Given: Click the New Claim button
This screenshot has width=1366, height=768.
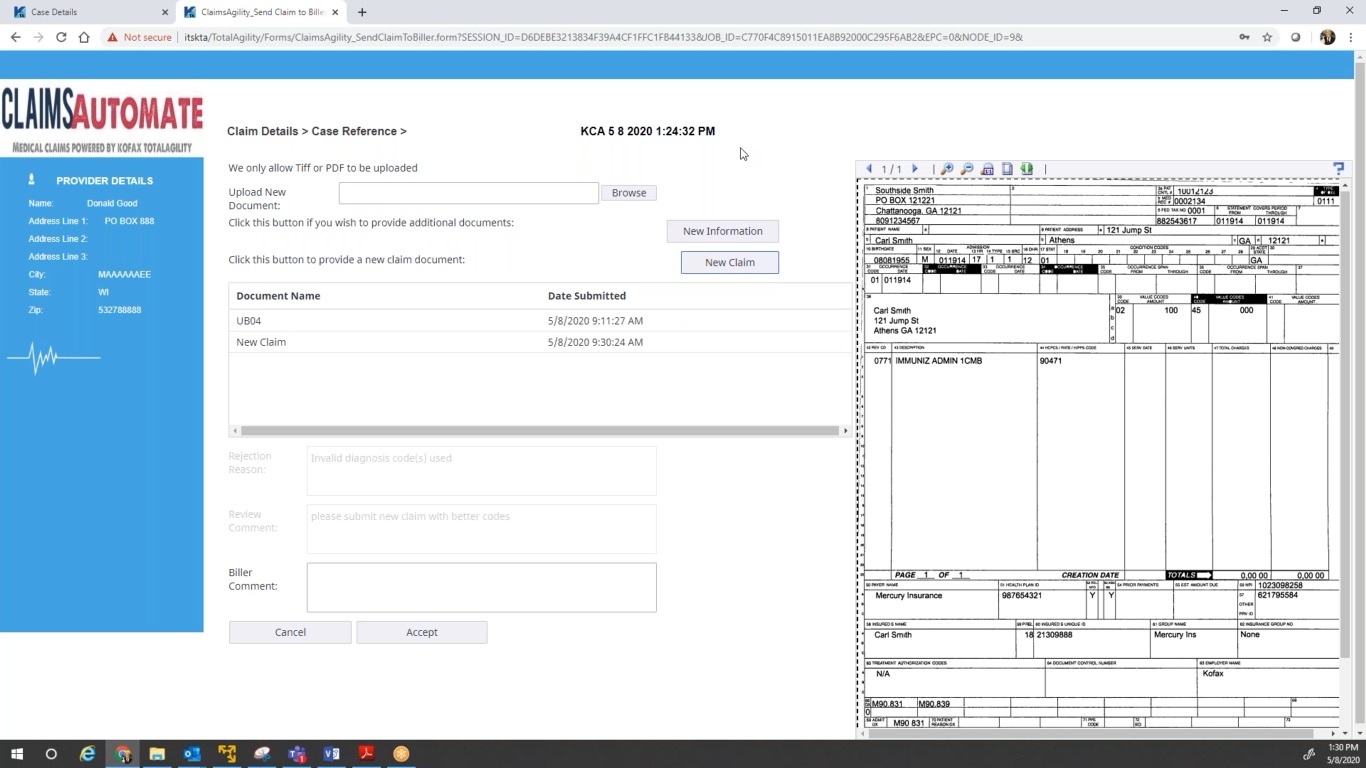Looking at the screenshot, I should pyautogui.click(x=729, y=262).
